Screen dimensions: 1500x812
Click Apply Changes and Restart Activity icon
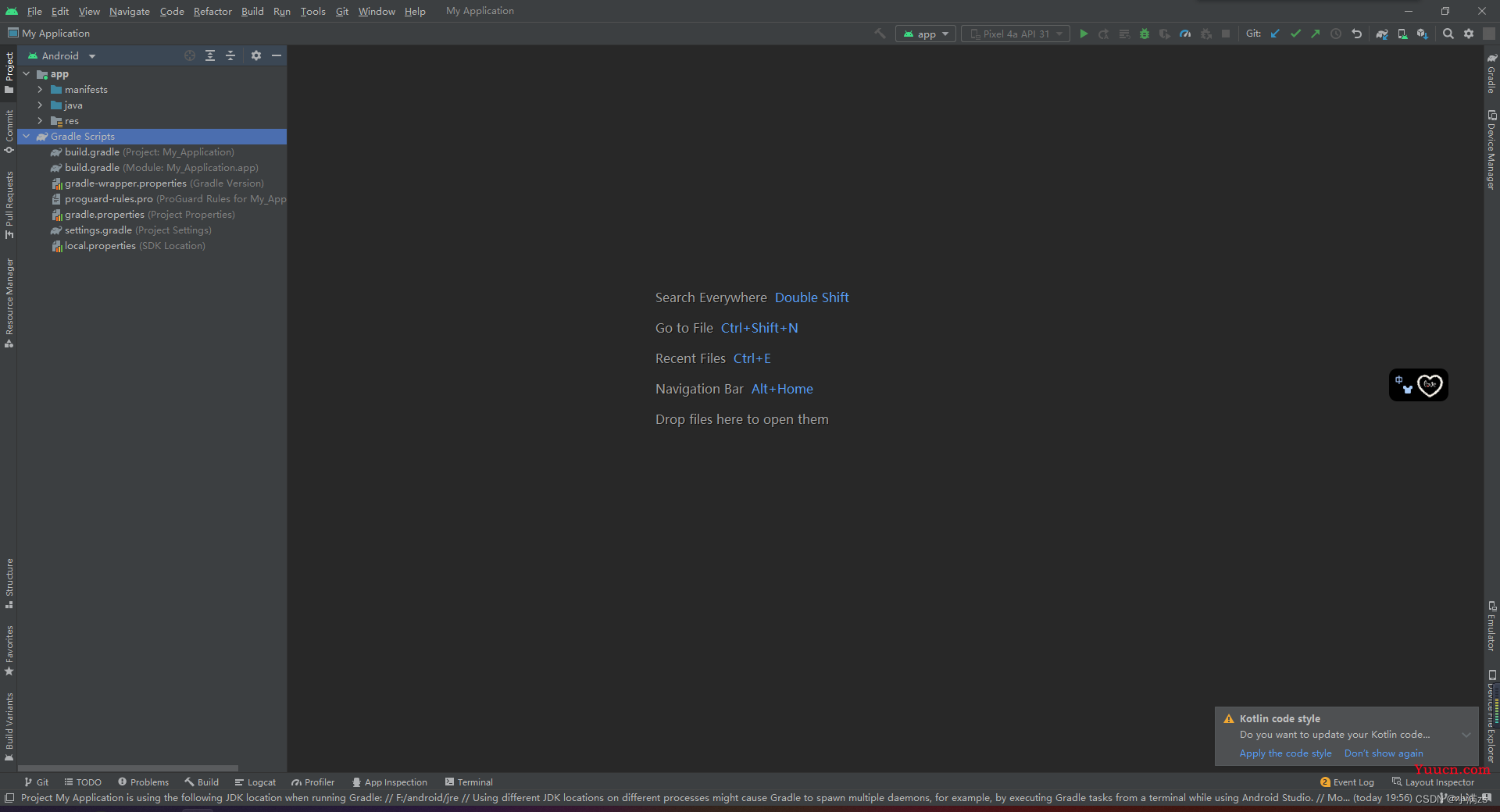coord(1104,34)
